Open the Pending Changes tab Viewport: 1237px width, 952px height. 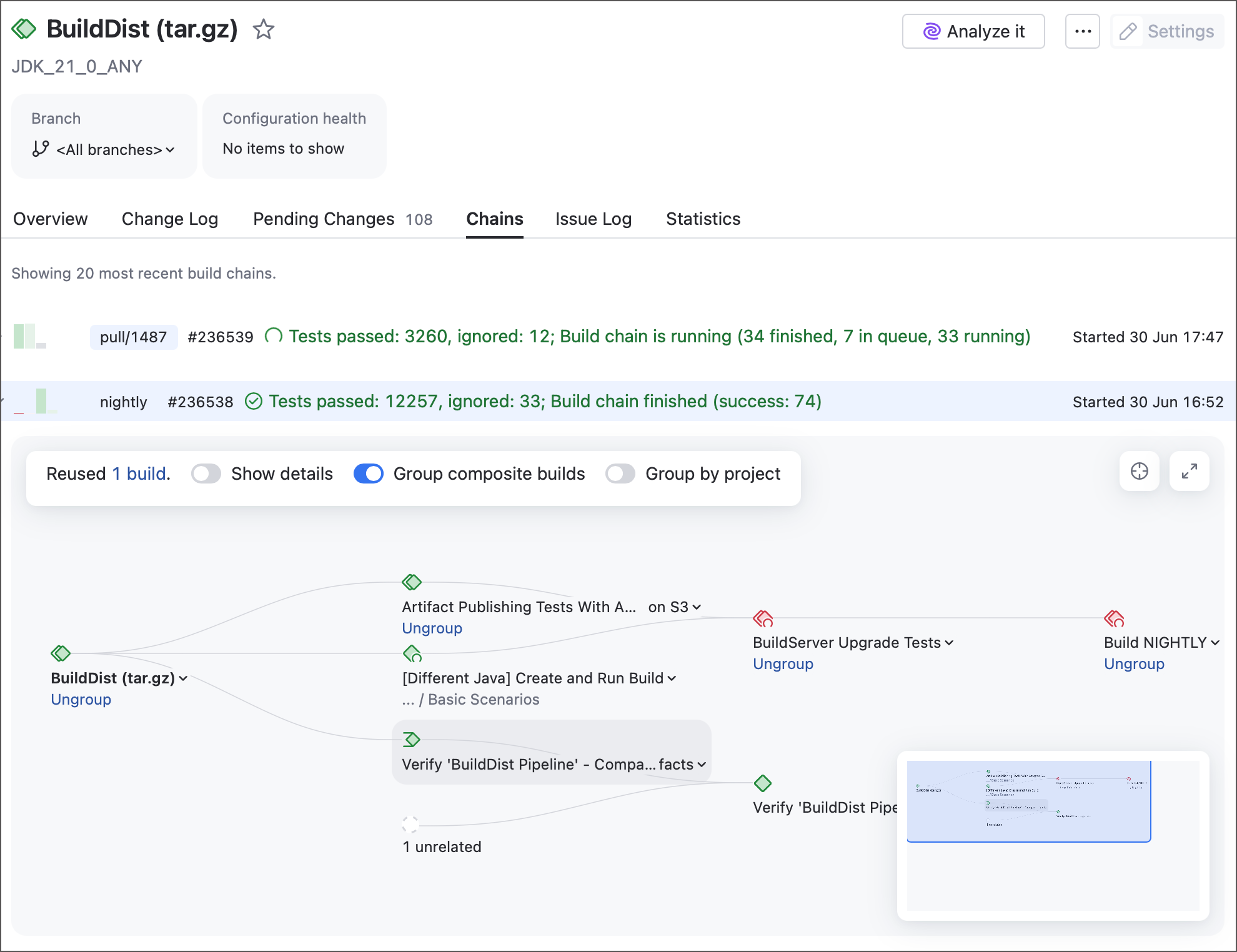pyautogui.click(x=342, y=219)
